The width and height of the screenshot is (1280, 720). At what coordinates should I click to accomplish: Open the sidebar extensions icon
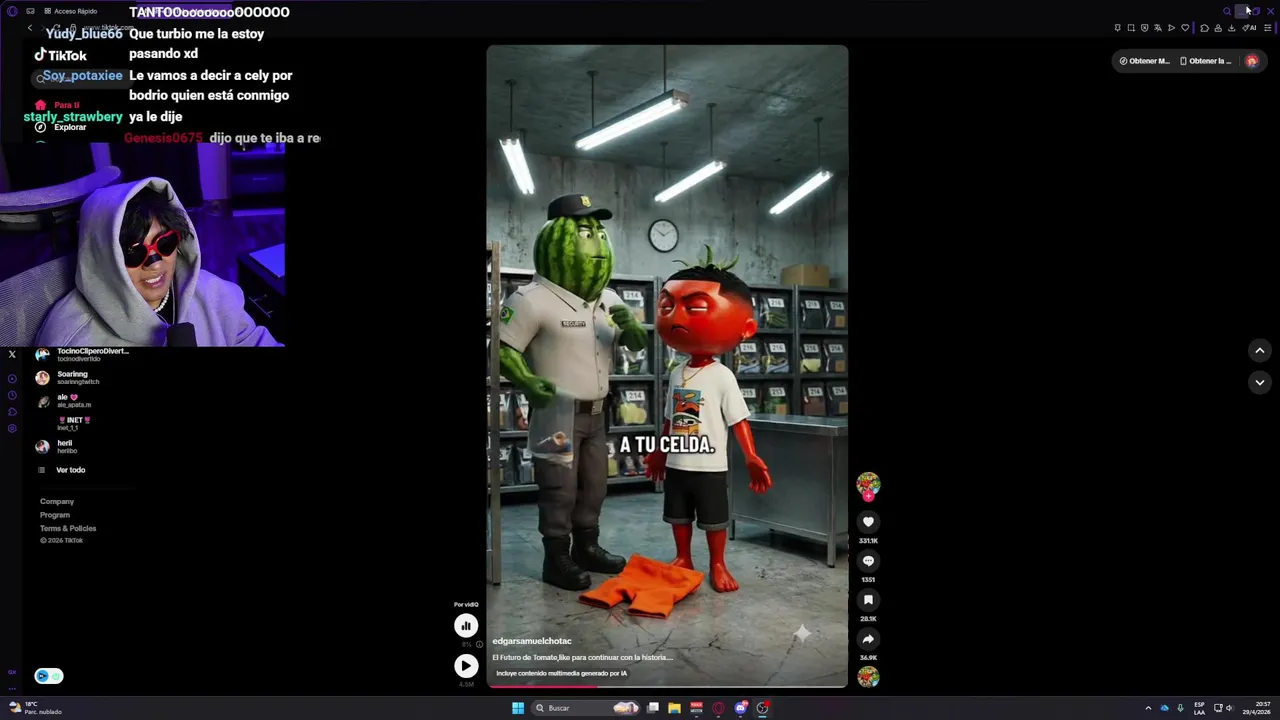12,412
